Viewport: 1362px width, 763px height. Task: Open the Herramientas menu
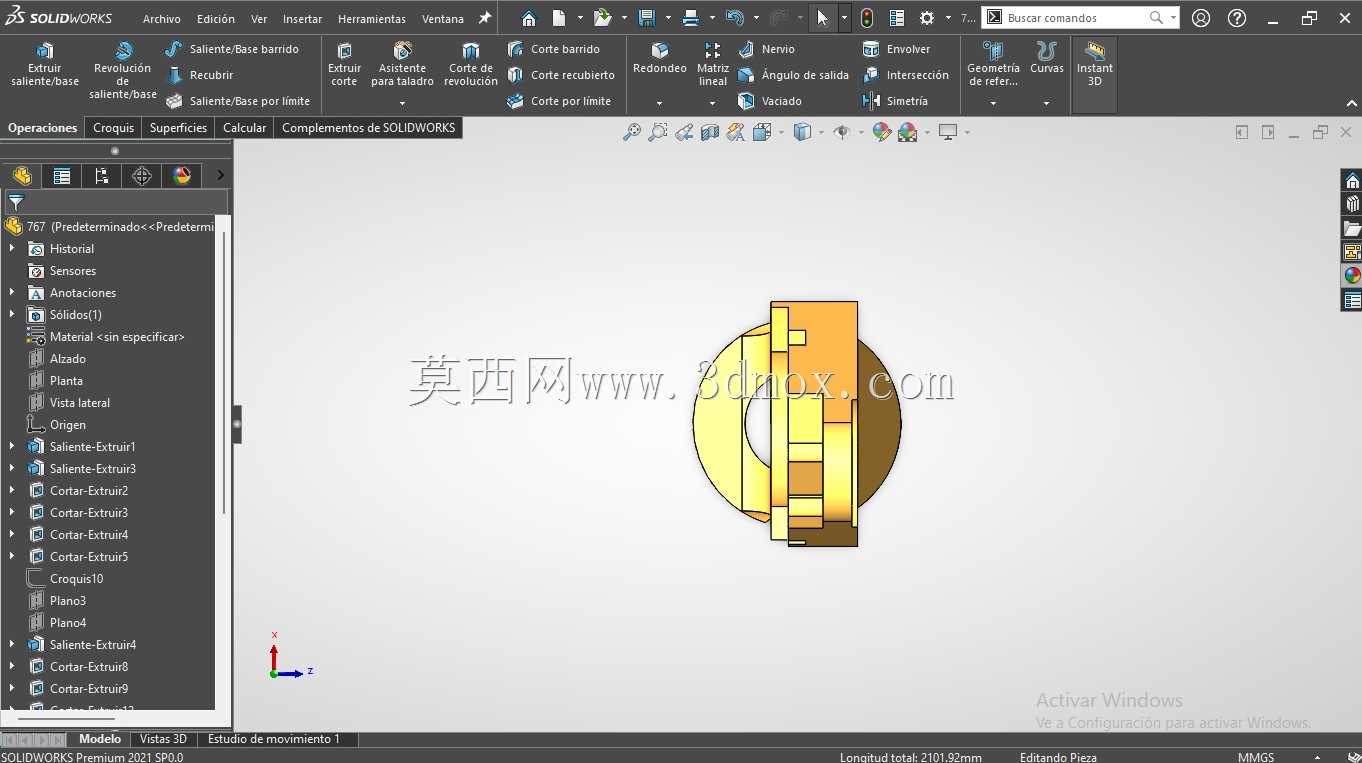(x=372, y=19)
